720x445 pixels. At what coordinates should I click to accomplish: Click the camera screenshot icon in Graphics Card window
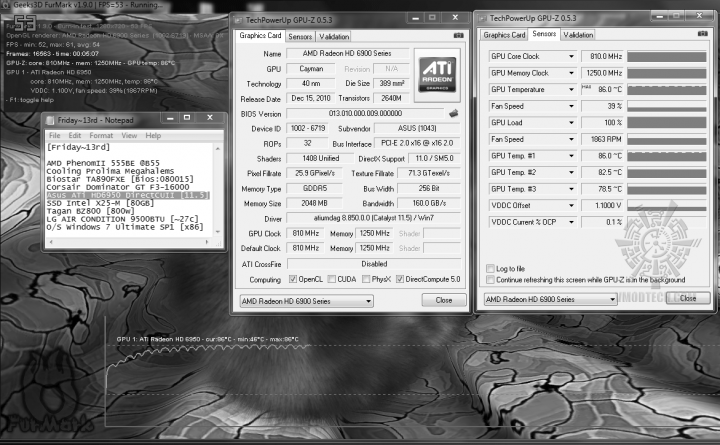tap(458, 35)
